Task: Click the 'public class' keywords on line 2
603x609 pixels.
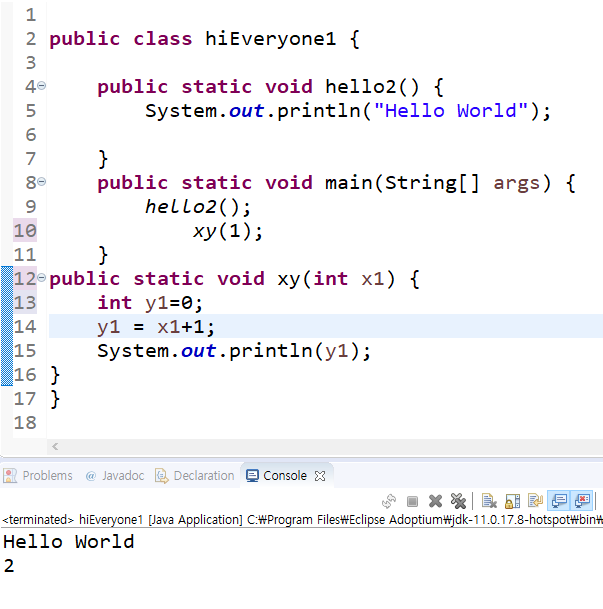Action: click(x=121, y=39)
